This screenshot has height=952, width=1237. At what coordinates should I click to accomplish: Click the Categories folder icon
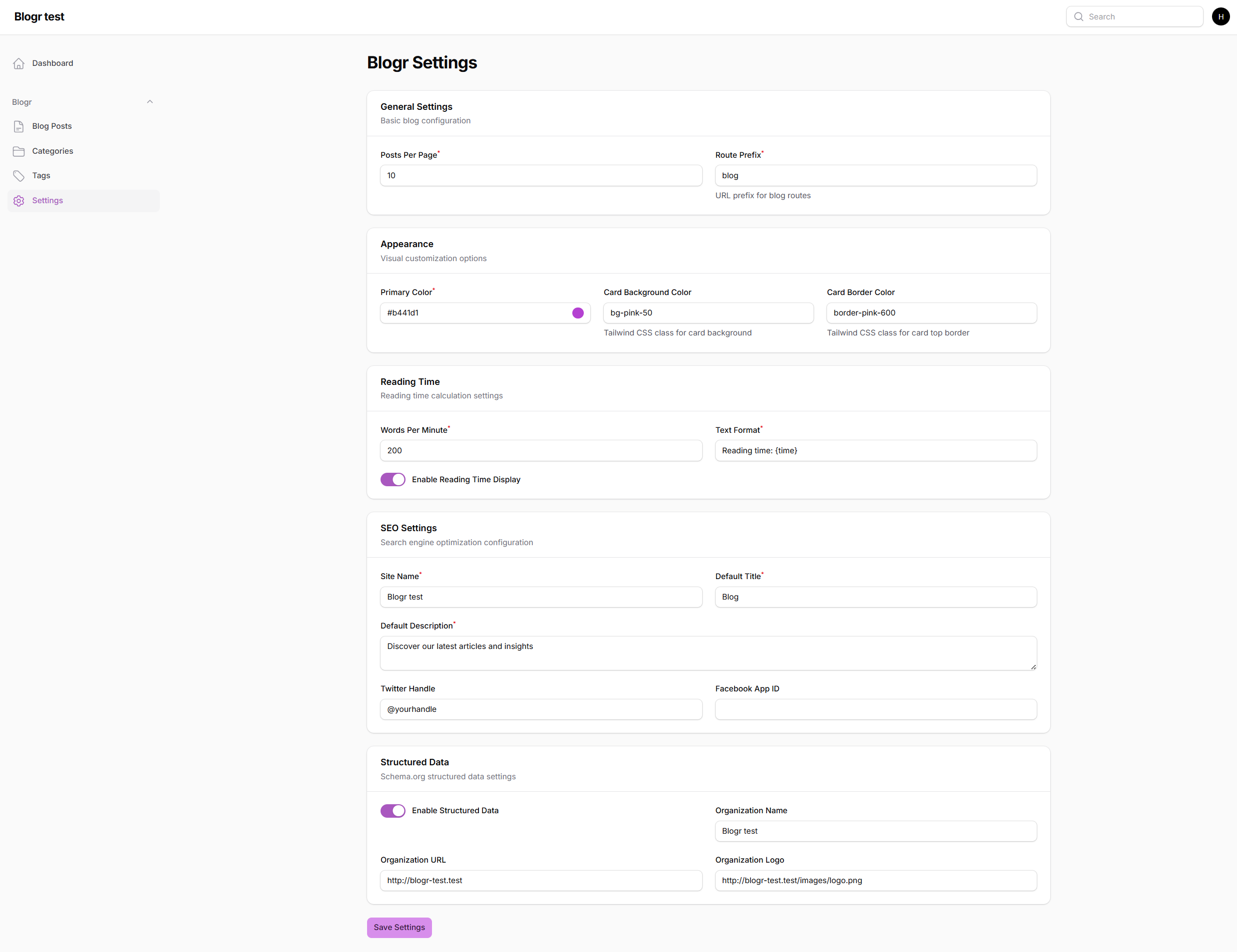[18, 151]
